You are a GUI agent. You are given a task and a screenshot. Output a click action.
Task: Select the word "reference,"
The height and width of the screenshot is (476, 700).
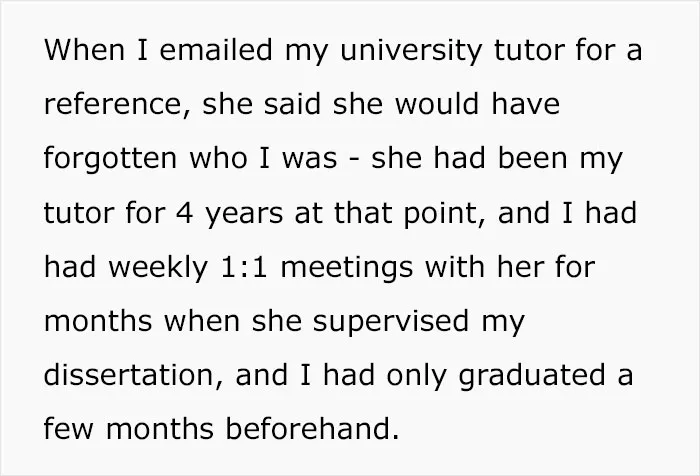[117, 104]
